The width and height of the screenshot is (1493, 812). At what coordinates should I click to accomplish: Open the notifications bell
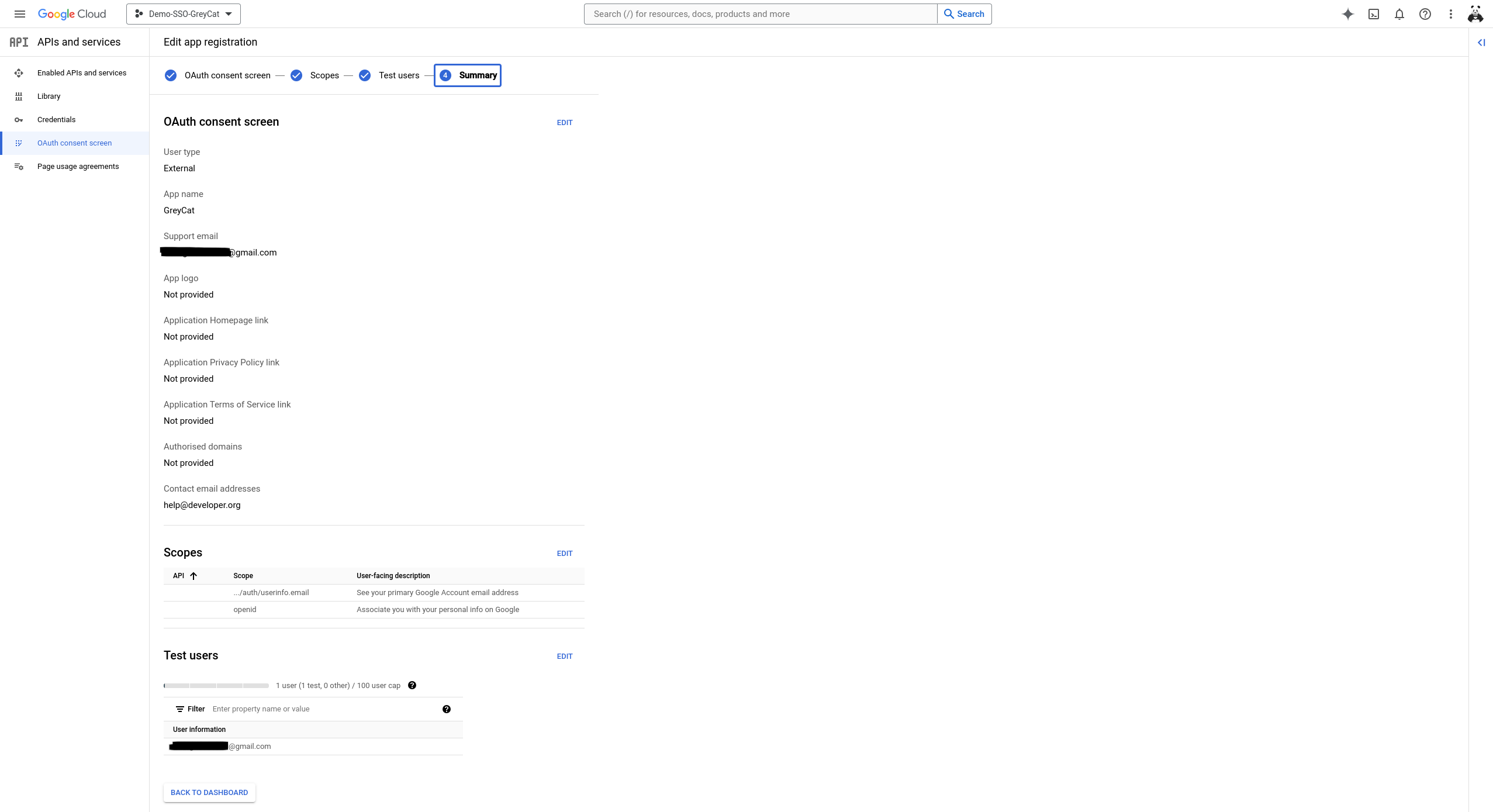point(1399,14)
